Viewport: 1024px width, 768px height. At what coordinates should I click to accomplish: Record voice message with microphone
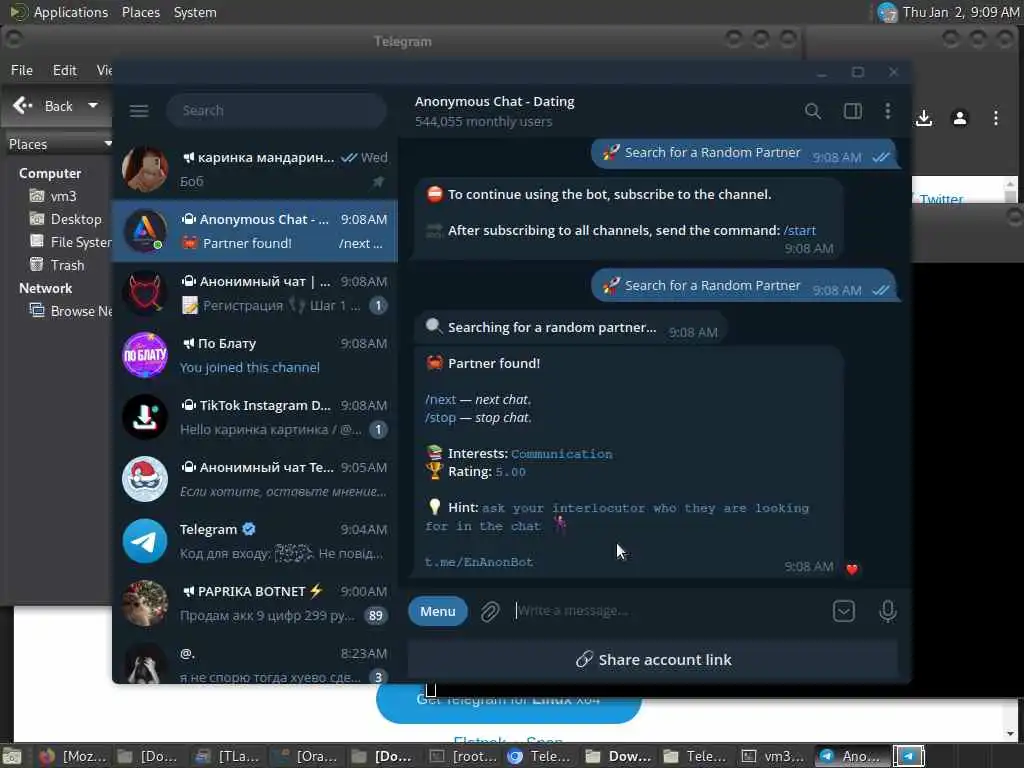[887, 611]
